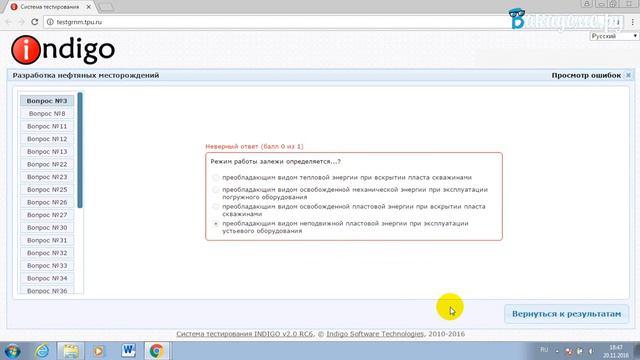Open the media player taskbar icon

(98, 351)
